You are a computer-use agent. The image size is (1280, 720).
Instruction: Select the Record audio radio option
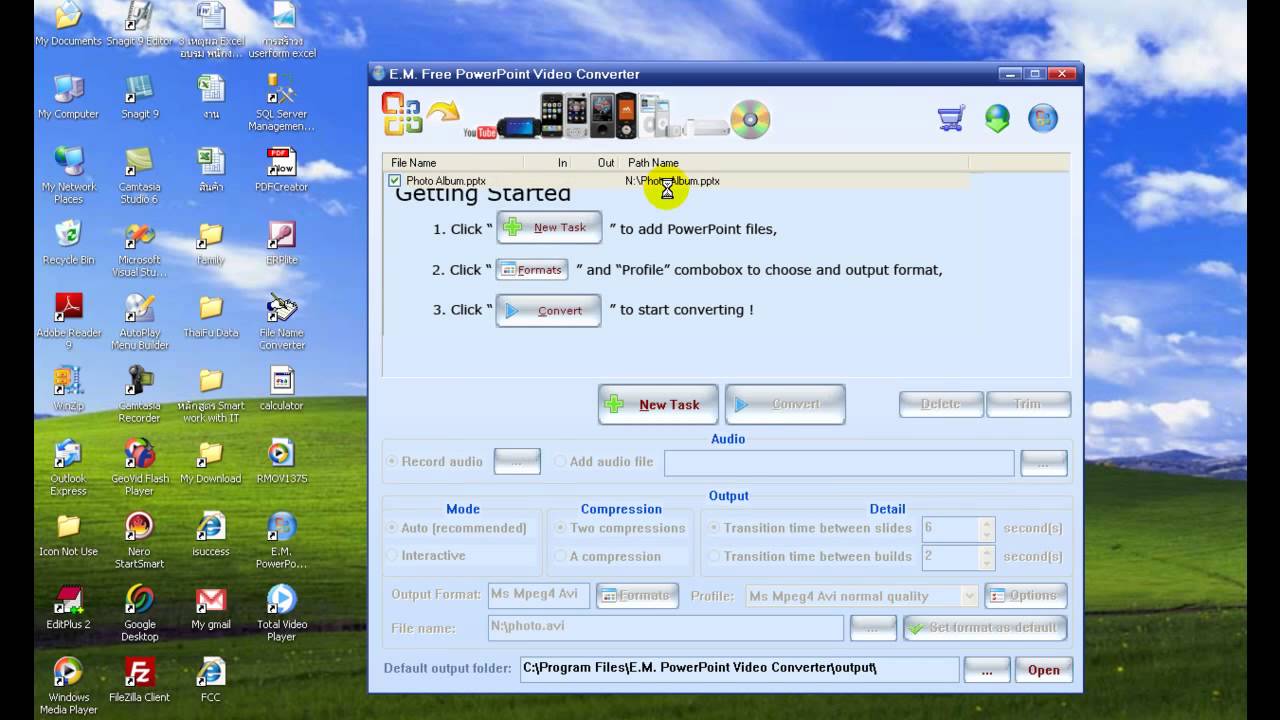[392, 462]
